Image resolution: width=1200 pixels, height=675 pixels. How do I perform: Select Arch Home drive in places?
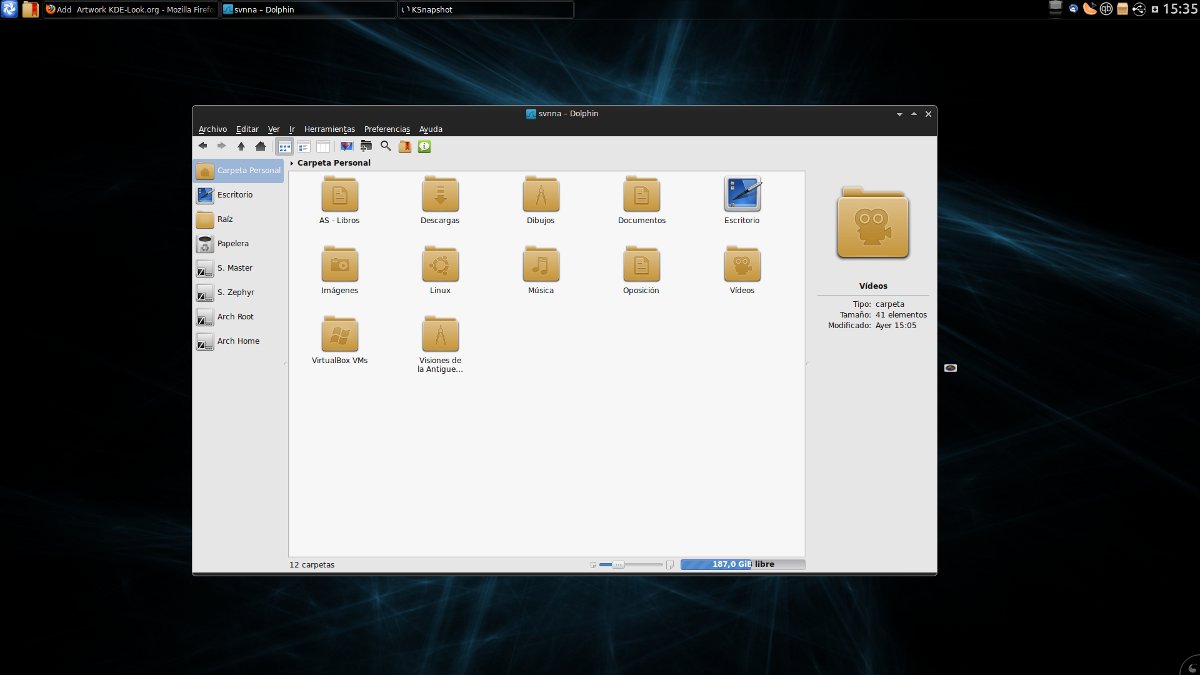239,341
